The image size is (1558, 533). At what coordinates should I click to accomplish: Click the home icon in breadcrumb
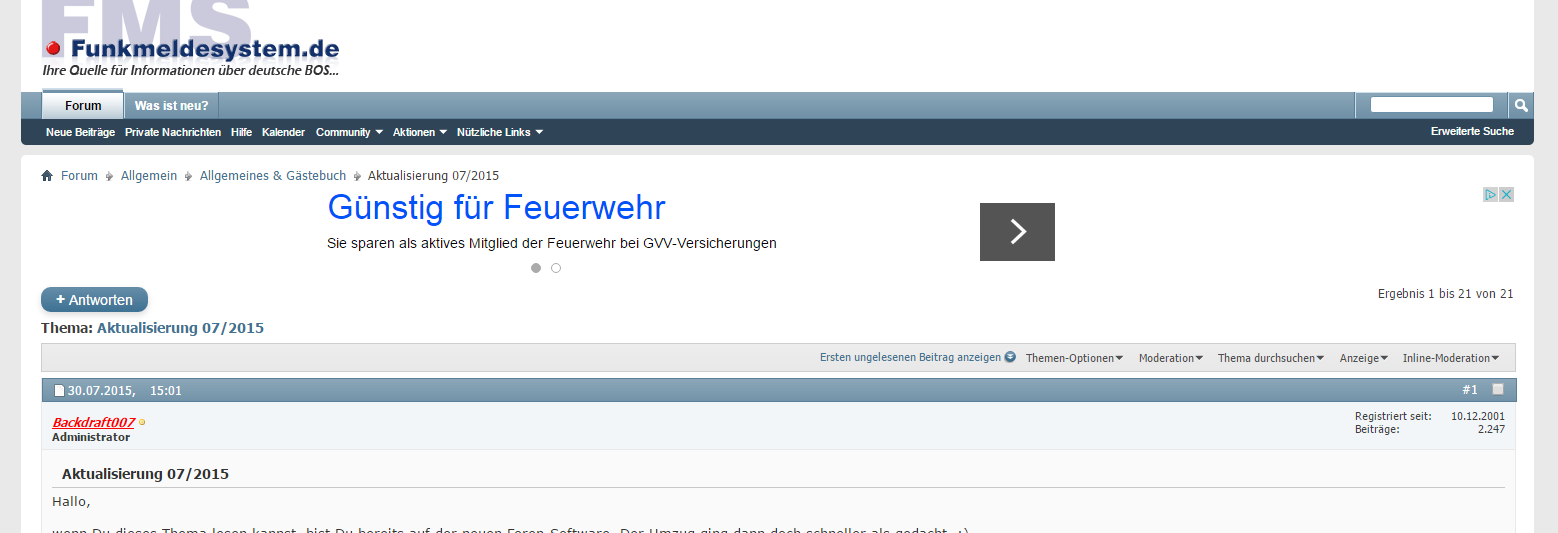[47, 176]
